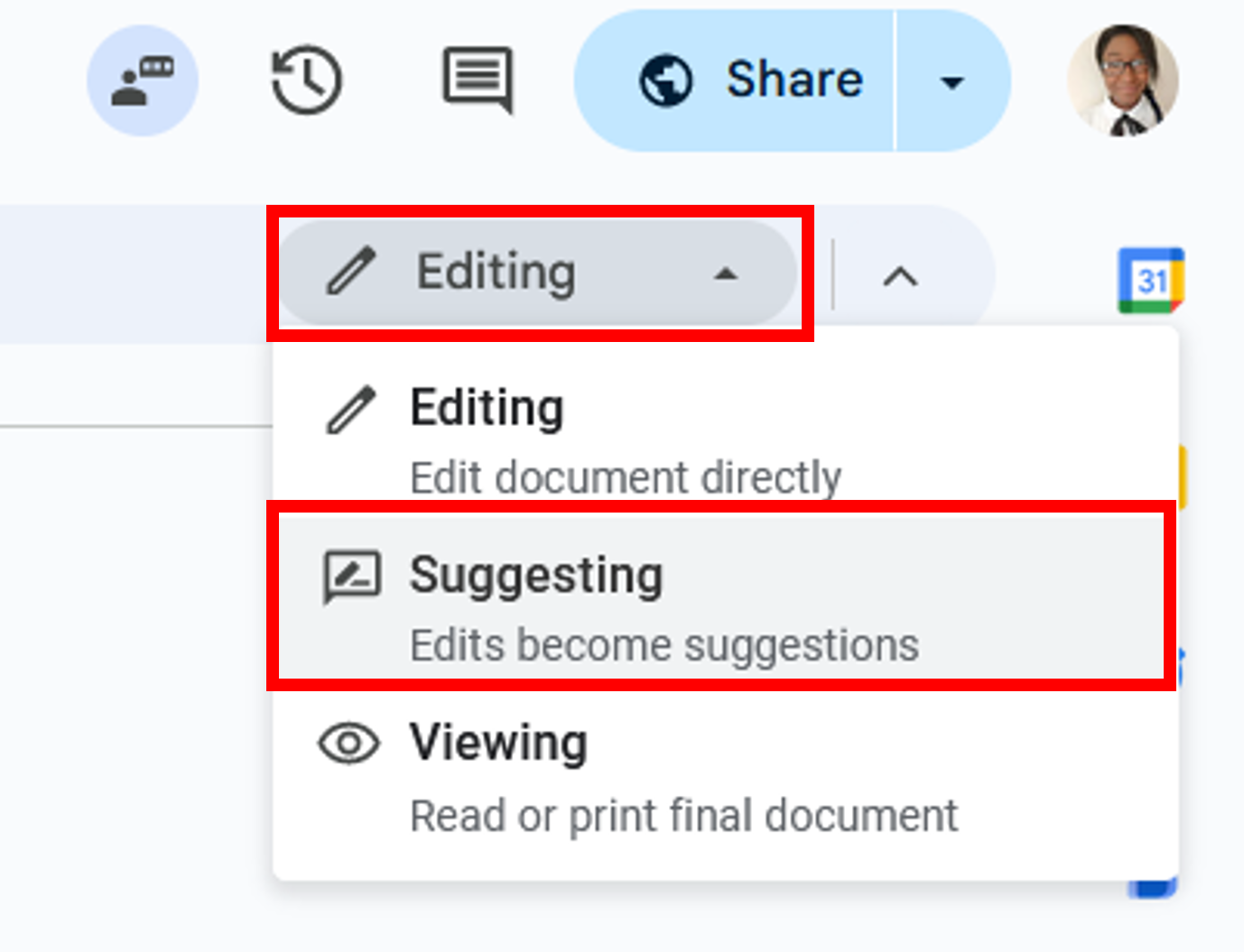Viewport: 1244px width, 952px height.
Task: Expand the Share options dropdown arrow
Action: [x=952, y=80]
